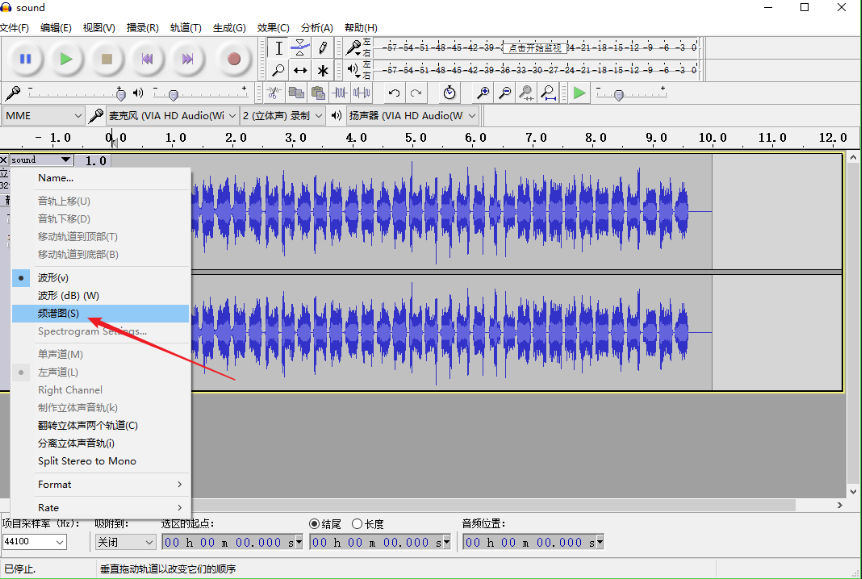Open the Edit (E) menu

pos(56,27)
